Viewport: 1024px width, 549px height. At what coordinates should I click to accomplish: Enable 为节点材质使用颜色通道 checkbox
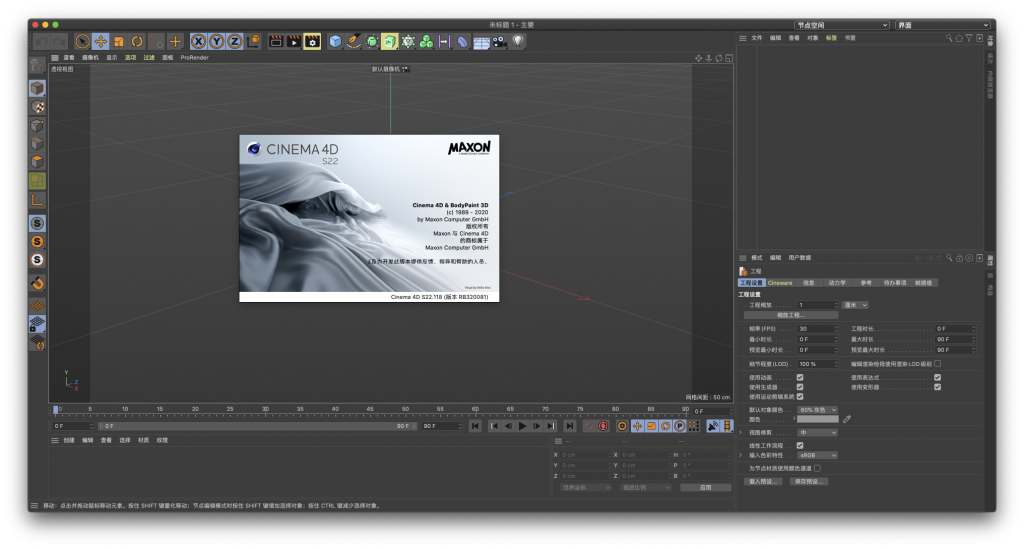817,468
